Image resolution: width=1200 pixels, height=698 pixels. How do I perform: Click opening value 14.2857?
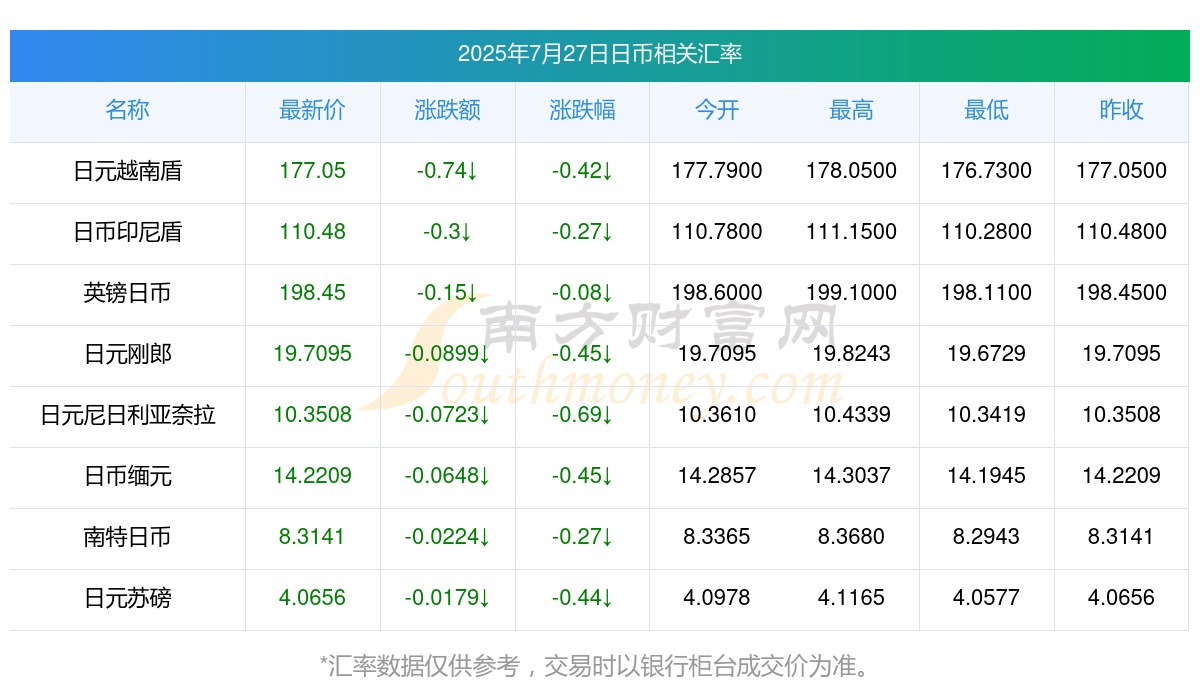pos(717,476)
